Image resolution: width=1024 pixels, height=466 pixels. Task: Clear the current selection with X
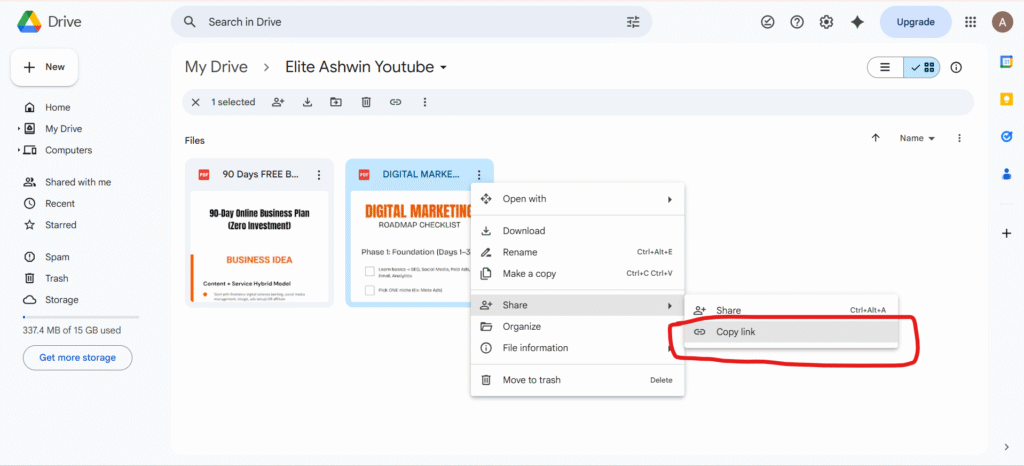pyautogui.click(x=196, y=102)
